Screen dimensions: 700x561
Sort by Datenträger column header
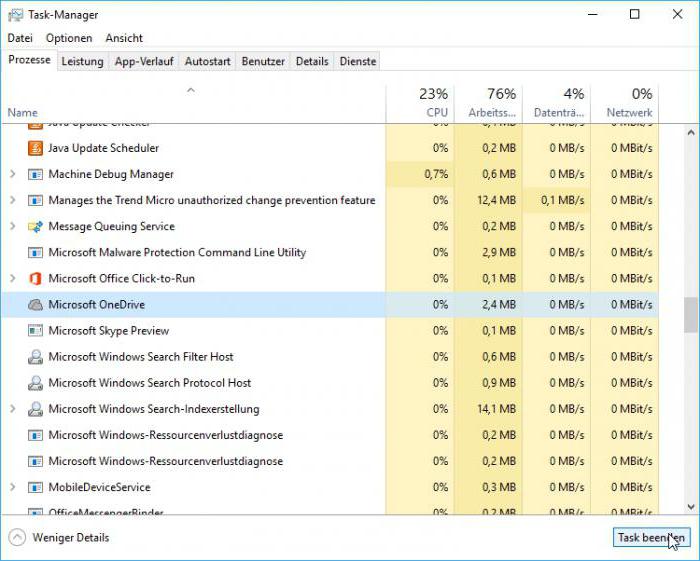[556, 104]
